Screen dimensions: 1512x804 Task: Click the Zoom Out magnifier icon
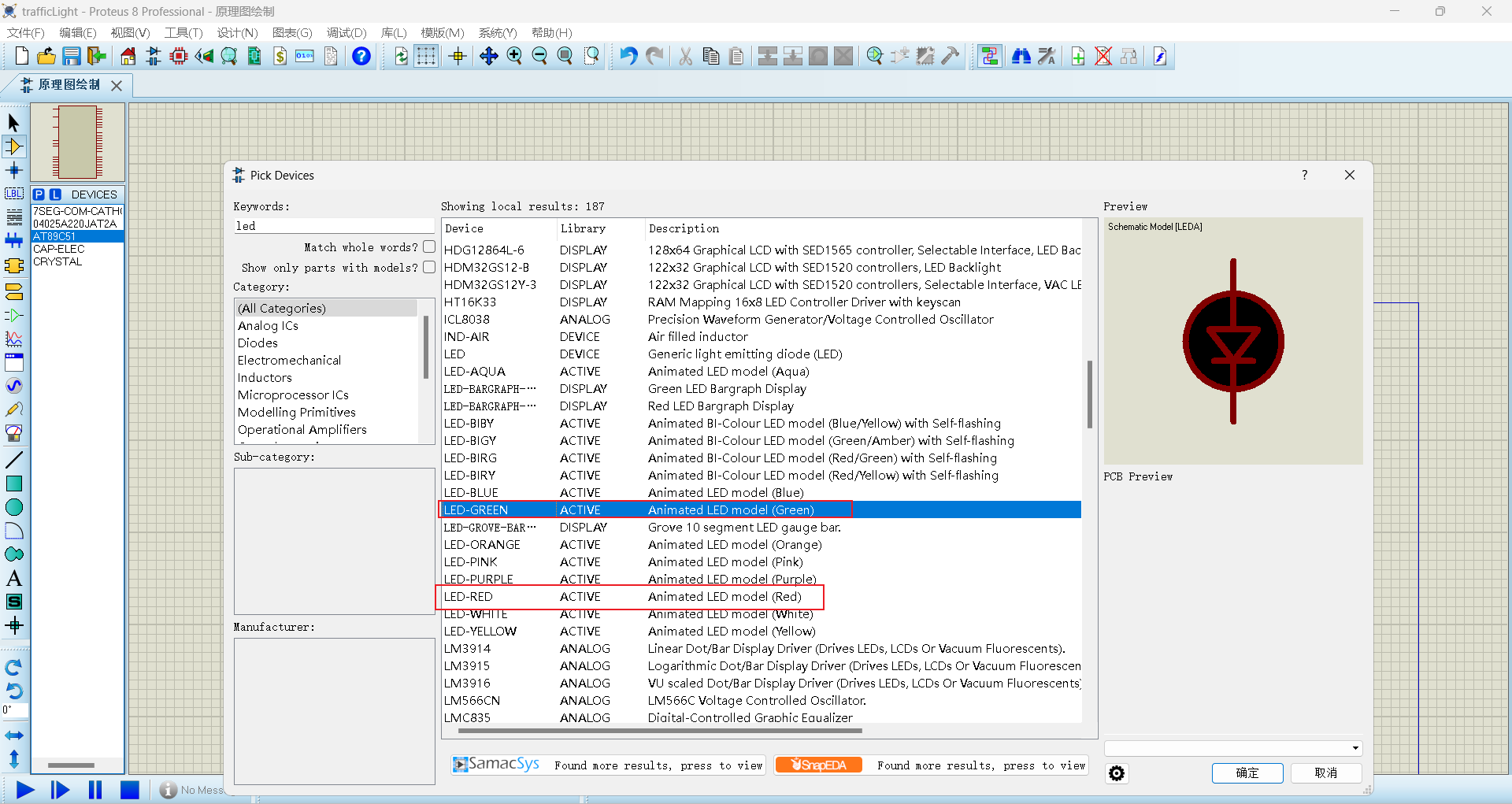[x=539, y=56]
